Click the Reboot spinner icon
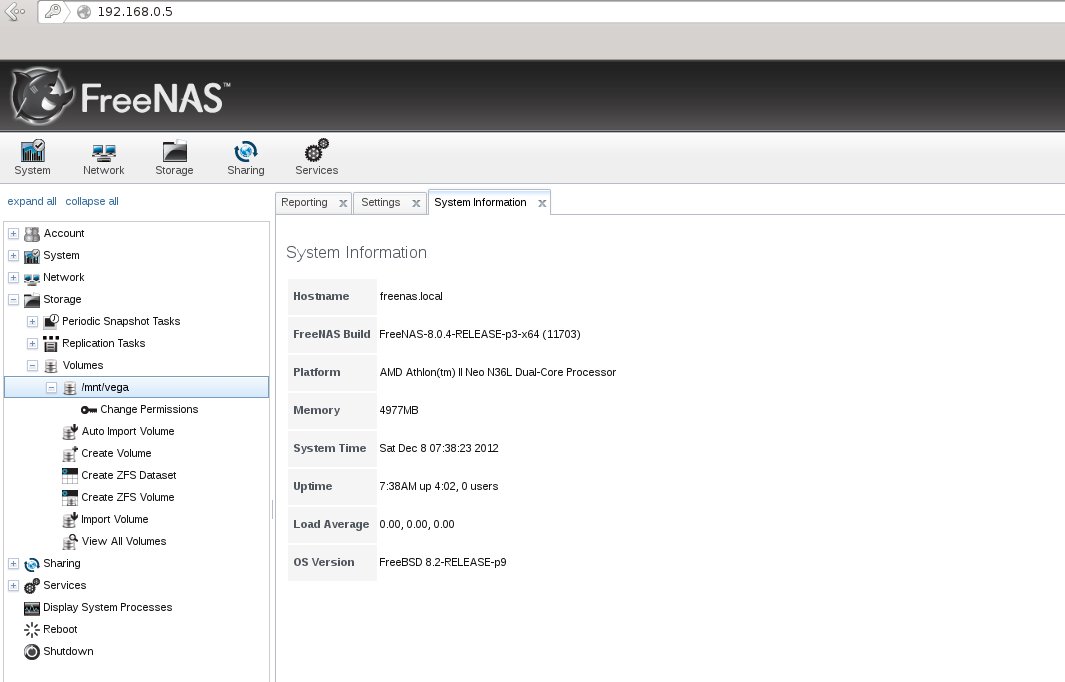This screenshot has width=1065, height=682. [x=32, y=630]
